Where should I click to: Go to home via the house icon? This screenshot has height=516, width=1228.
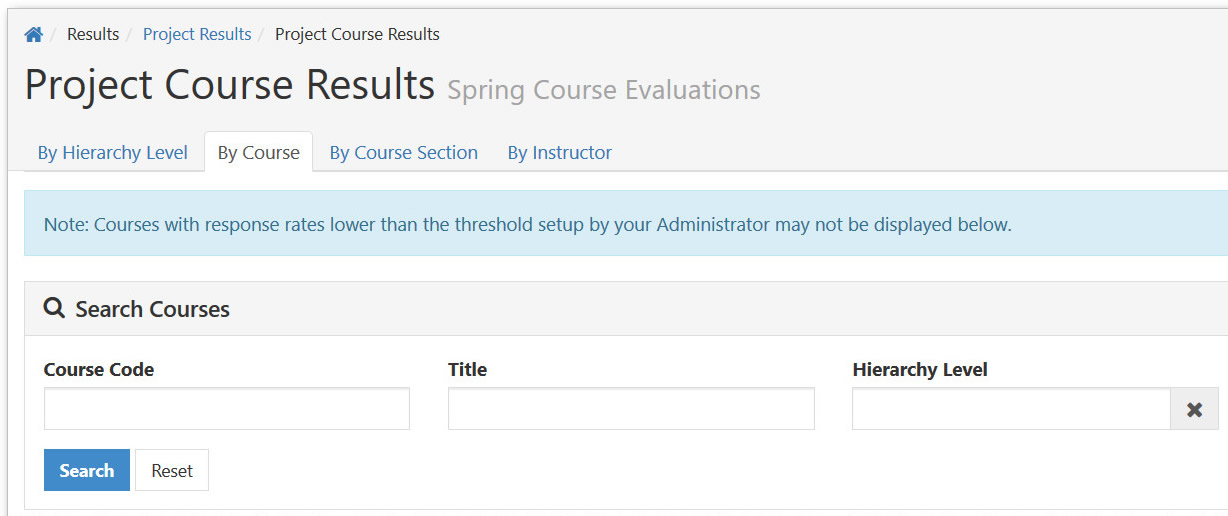point(33,35)
